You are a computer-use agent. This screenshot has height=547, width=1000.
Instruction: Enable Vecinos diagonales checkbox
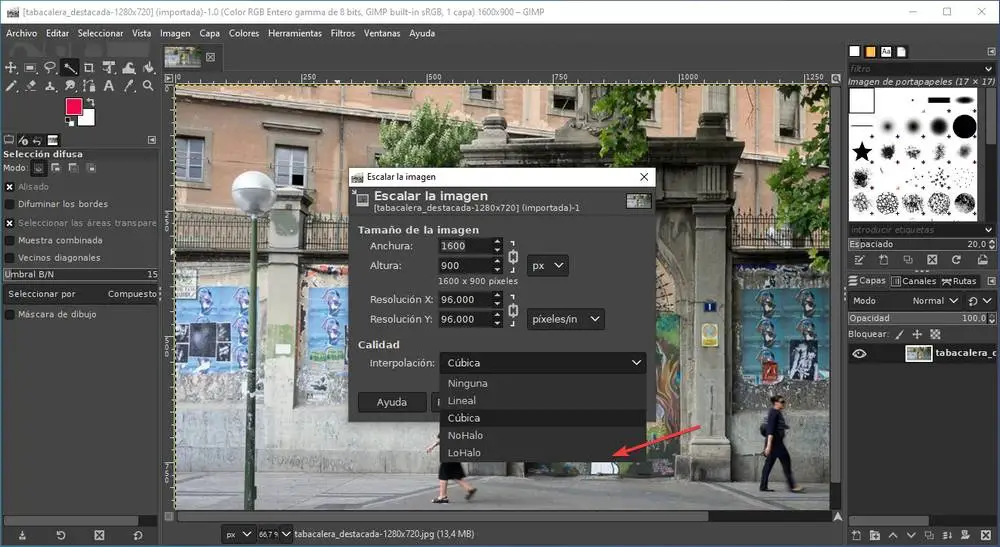(x=10, y=258)
